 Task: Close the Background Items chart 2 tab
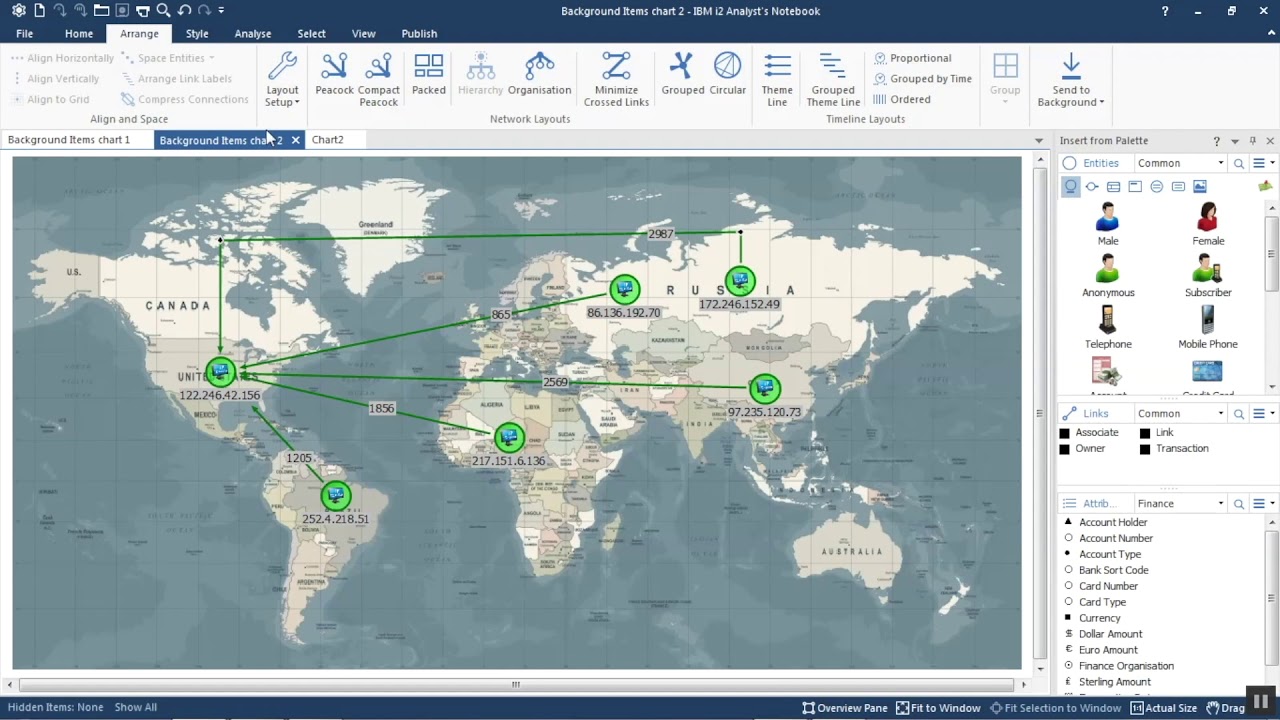295,140
